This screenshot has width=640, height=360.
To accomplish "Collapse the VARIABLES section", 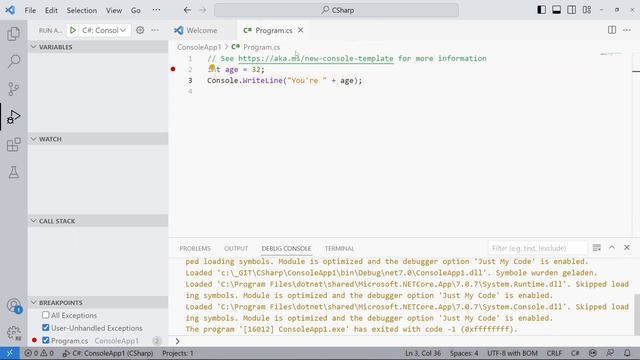I will click(98, 47).
